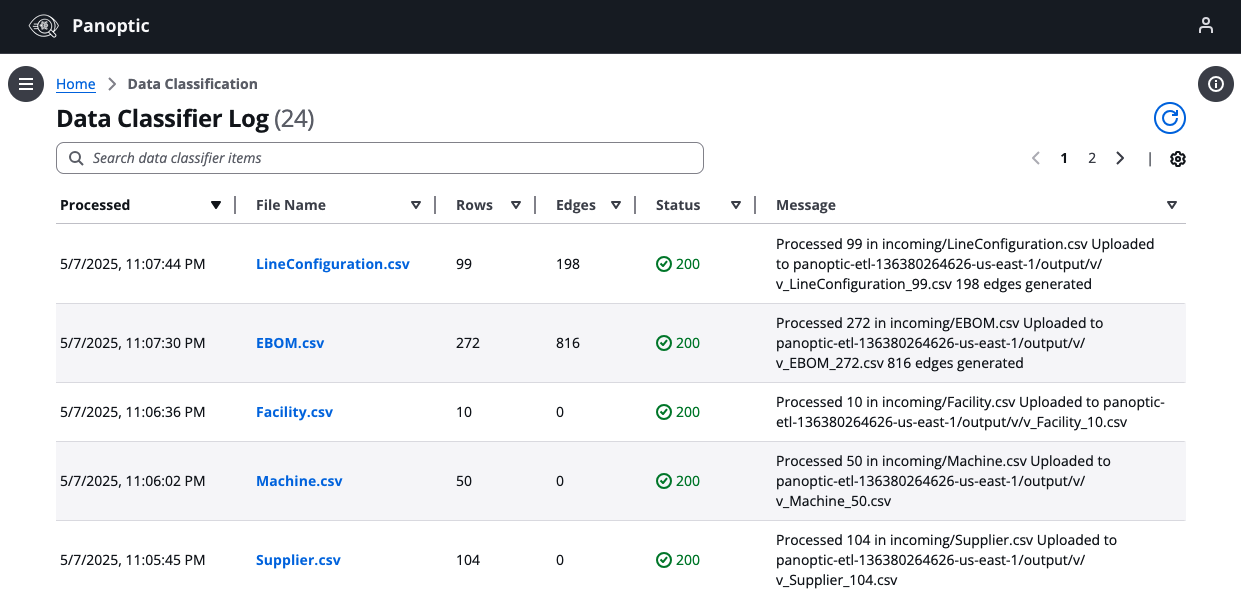Open table preferences gear icon
Screen dimensions: 1241x598
tap(1178, 159)
